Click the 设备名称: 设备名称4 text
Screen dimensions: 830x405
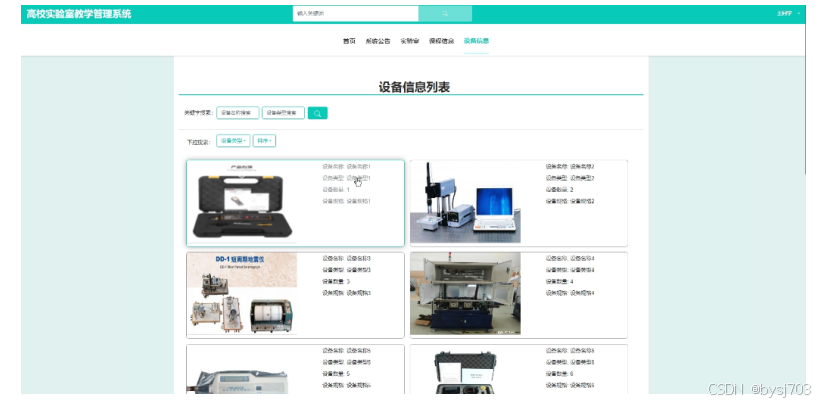[x=570, y=259]
